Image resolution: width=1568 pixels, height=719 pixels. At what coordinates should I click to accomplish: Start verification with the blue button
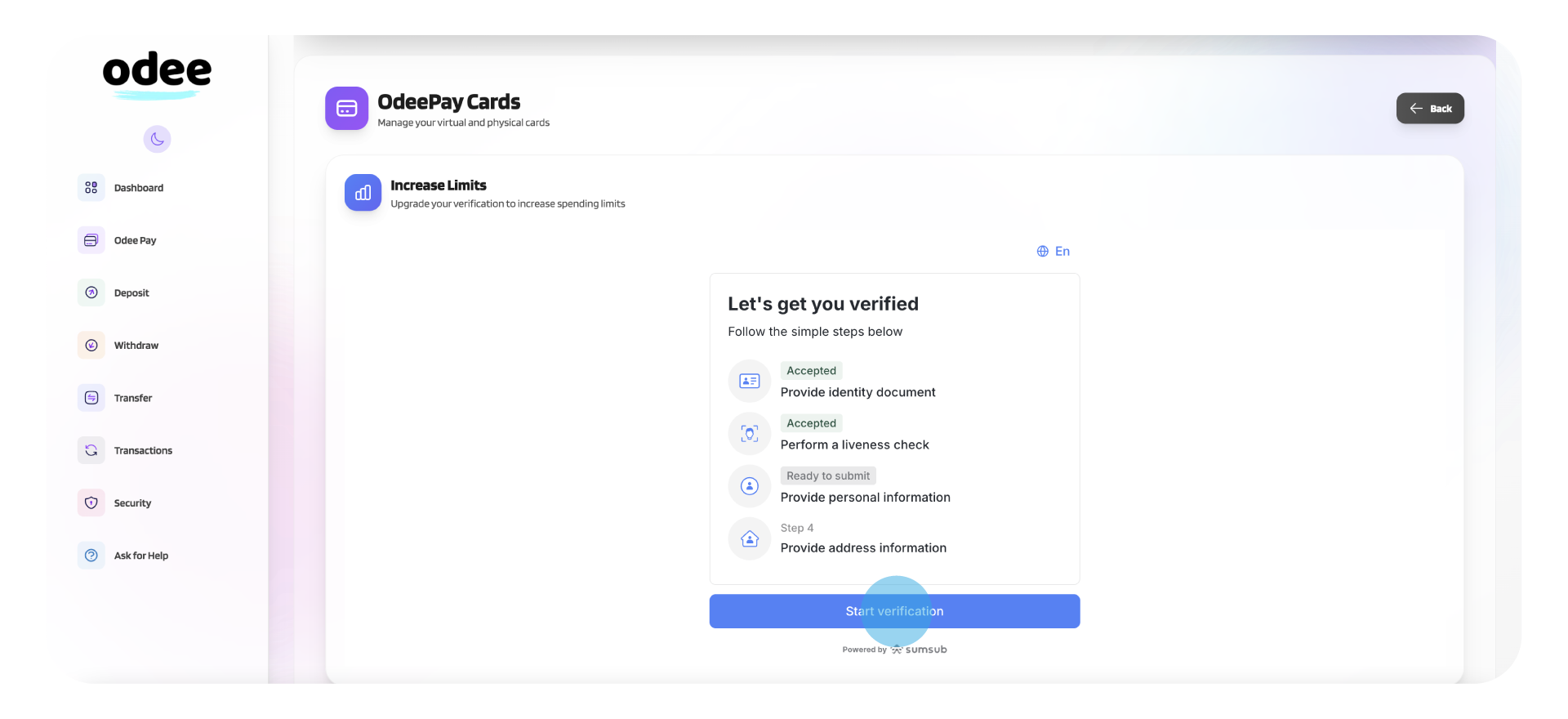point(894,611)
